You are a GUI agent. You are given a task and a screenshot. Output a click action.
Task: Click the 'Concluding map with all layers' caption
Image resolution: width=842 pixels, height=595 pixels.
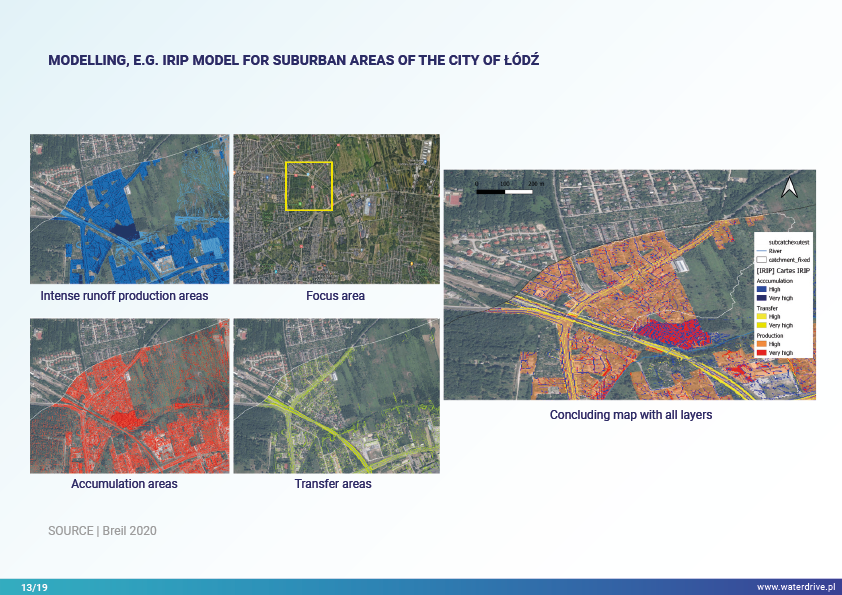tap(631, 414)
